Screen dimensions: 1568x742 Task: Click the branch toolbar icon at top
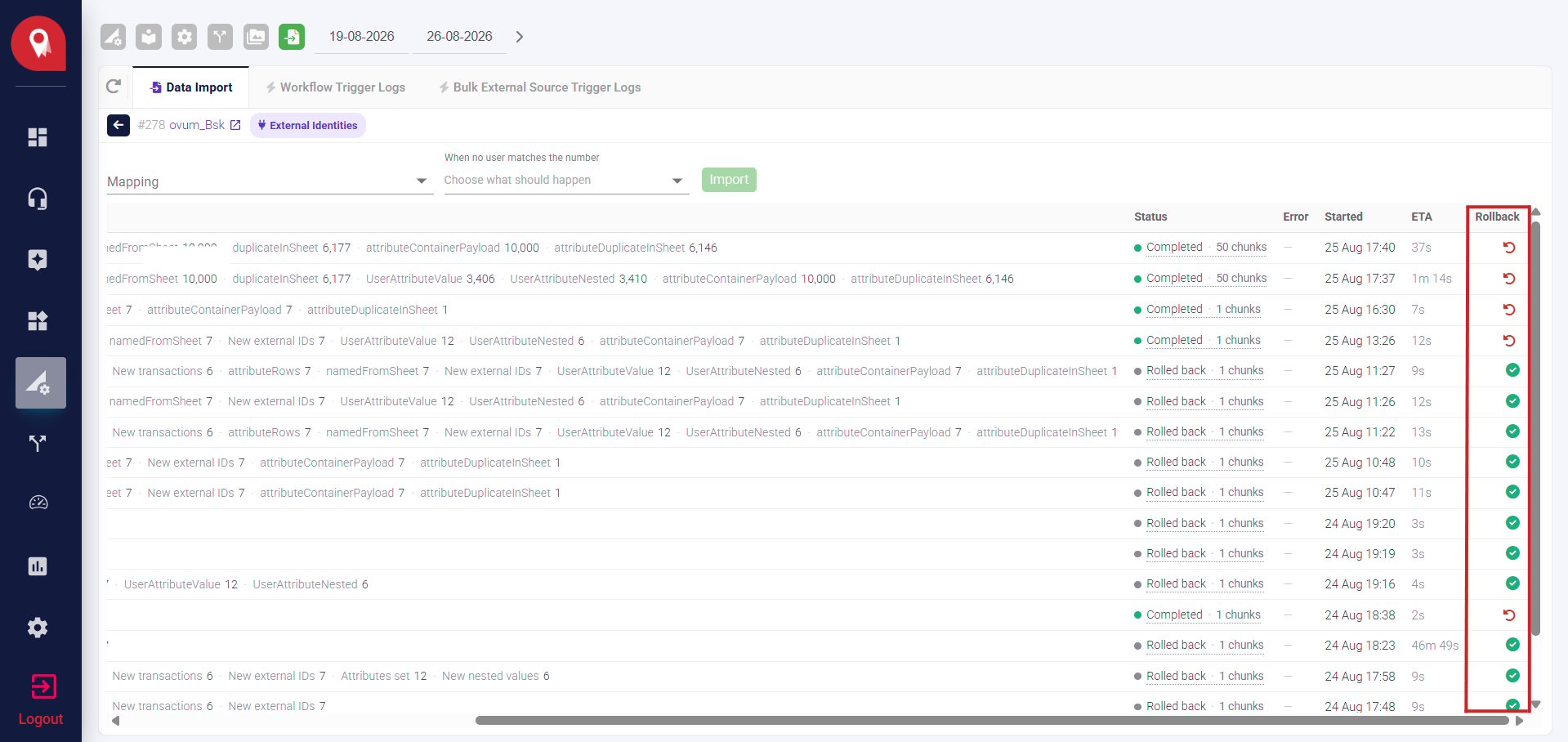(220, 37)
